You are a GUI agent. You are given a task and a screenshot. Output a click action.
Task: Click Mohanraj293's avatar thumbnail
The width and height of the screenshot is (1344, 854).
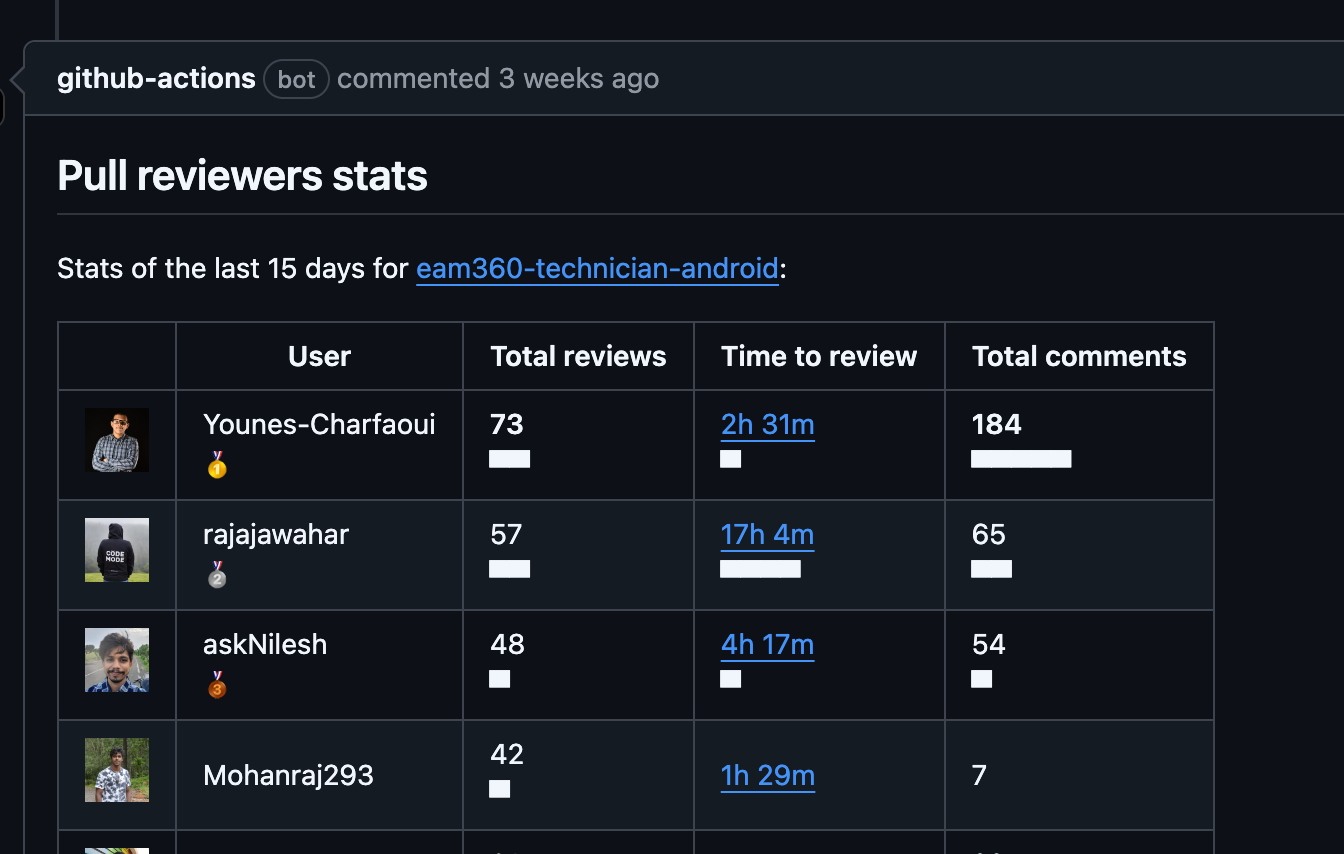[x=117, y=770]
